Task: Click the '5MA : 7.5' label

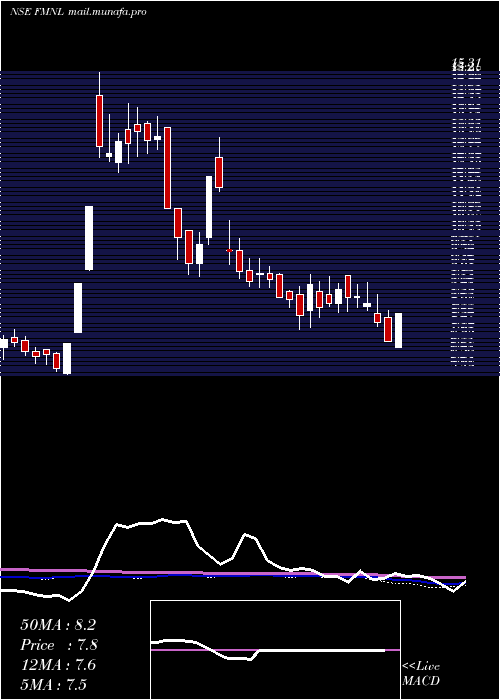Action: [54, 684]
